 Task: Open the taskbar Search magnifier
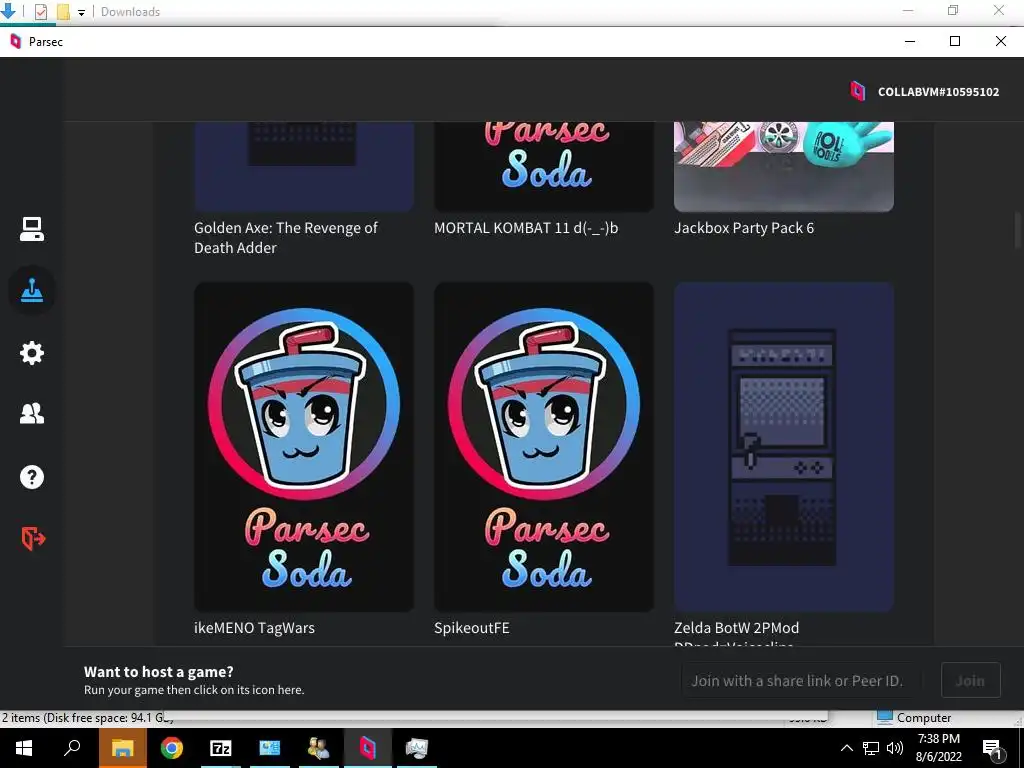coord(72,748)
